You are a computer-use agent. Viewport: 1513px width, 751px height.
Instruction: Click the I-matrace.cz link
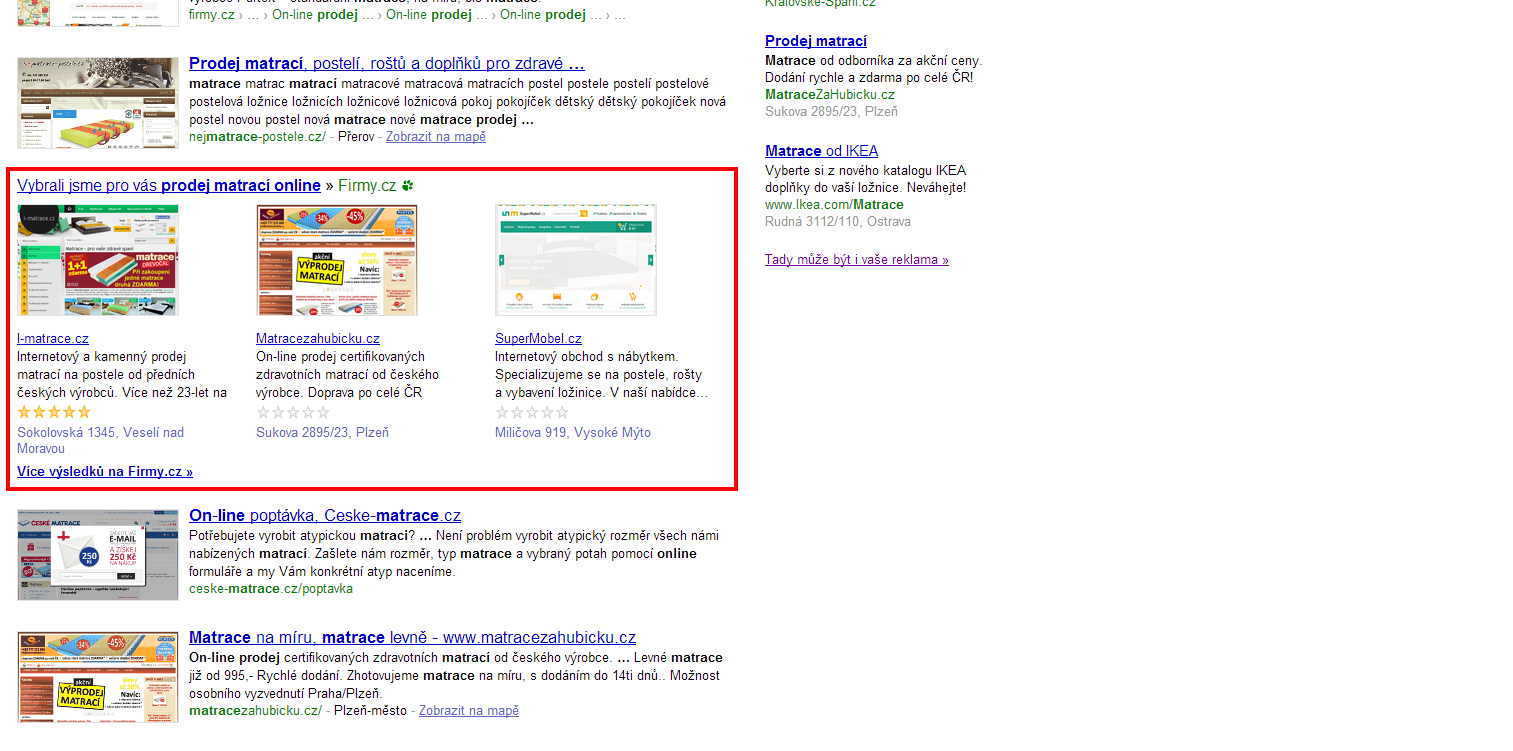pos(53,339)
